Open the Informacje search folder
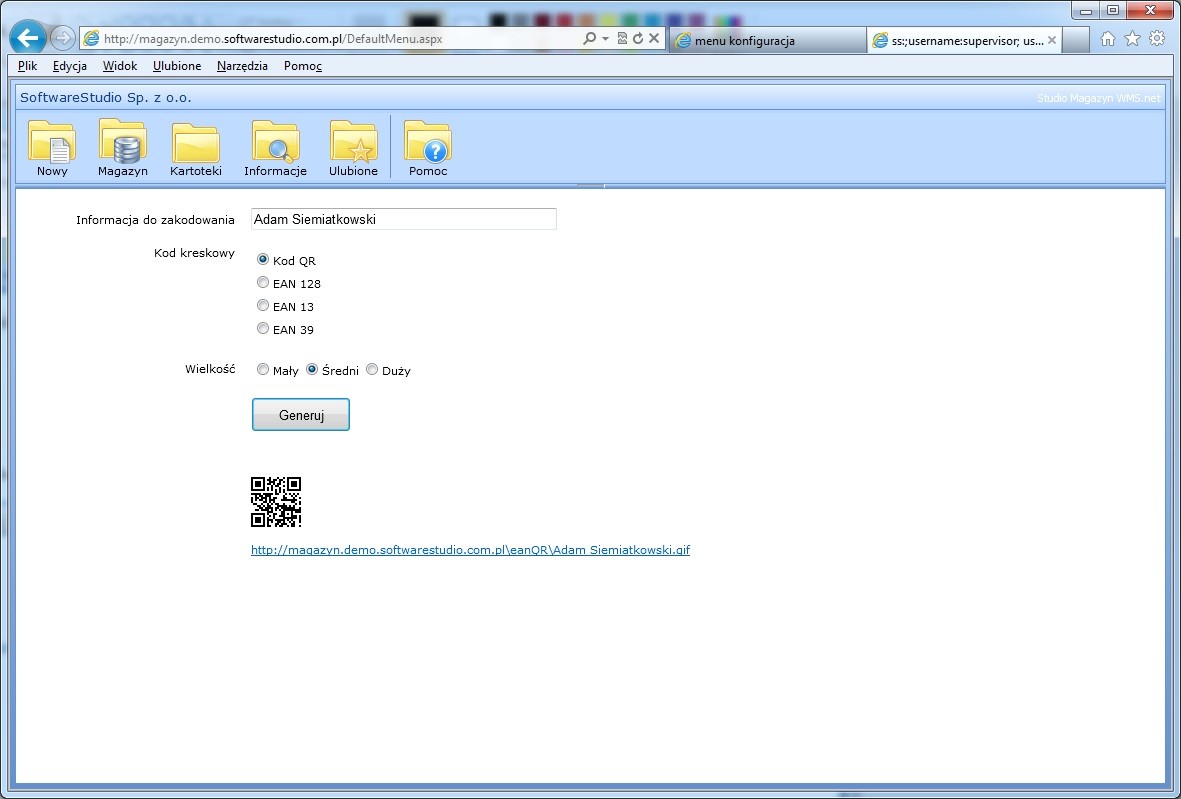Image resolution: width=1181 pixels, height=799 pixels. [x=275, y=142]
